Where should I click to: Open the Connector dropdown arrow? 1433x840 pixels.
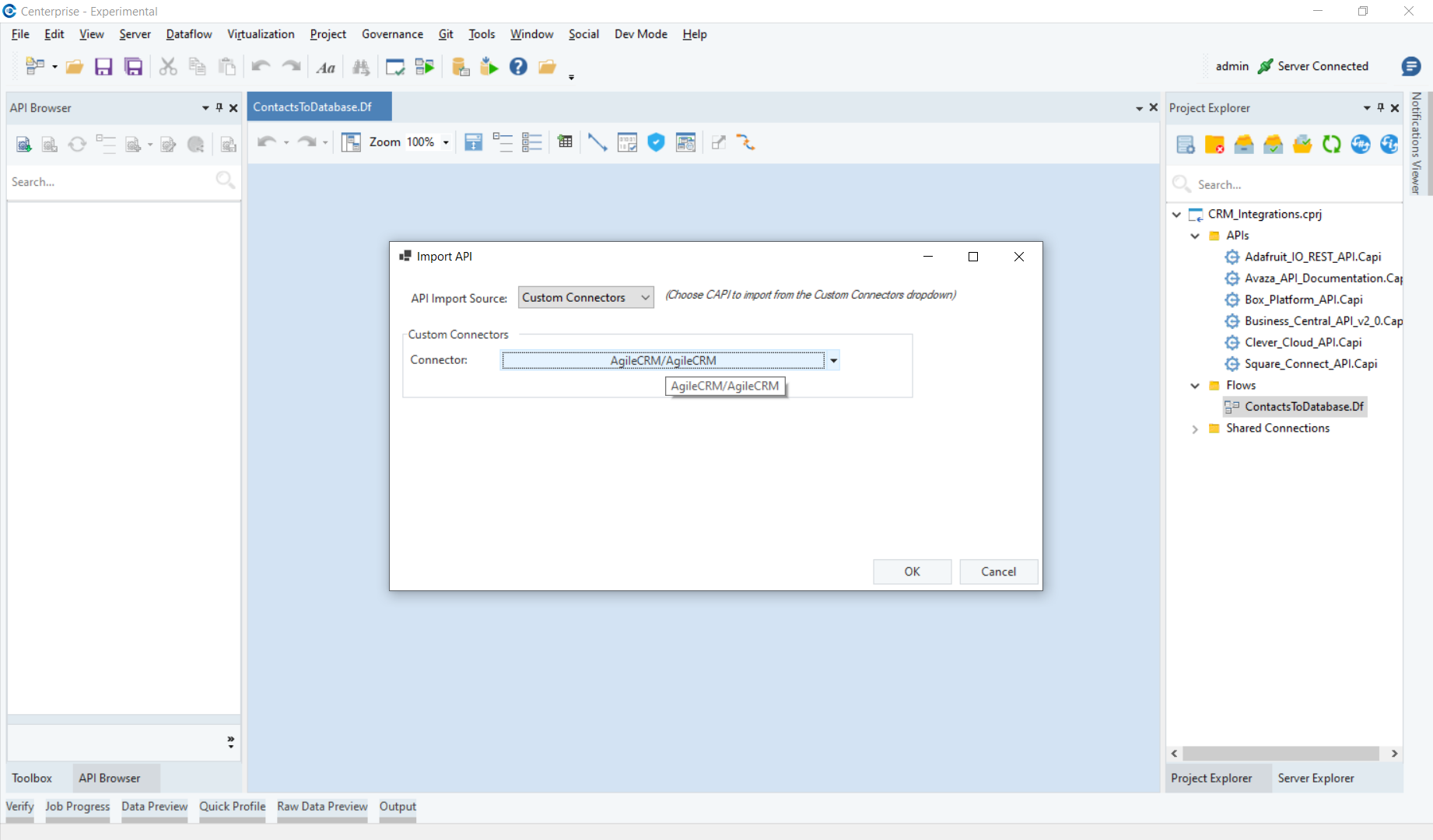pos(833,361)
